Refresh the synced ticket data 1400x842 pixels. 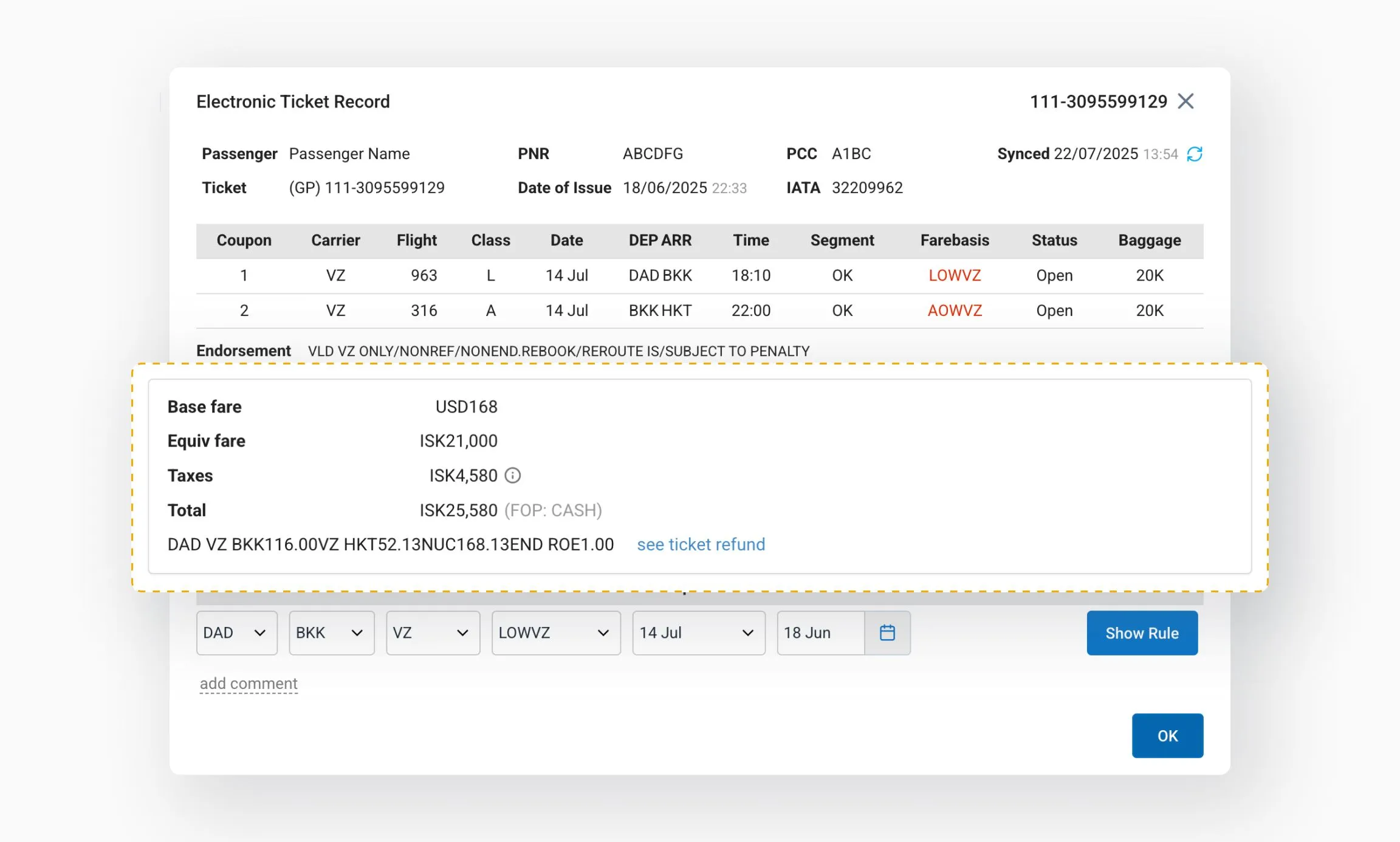pyautogui.click(x=1195, y=154)
